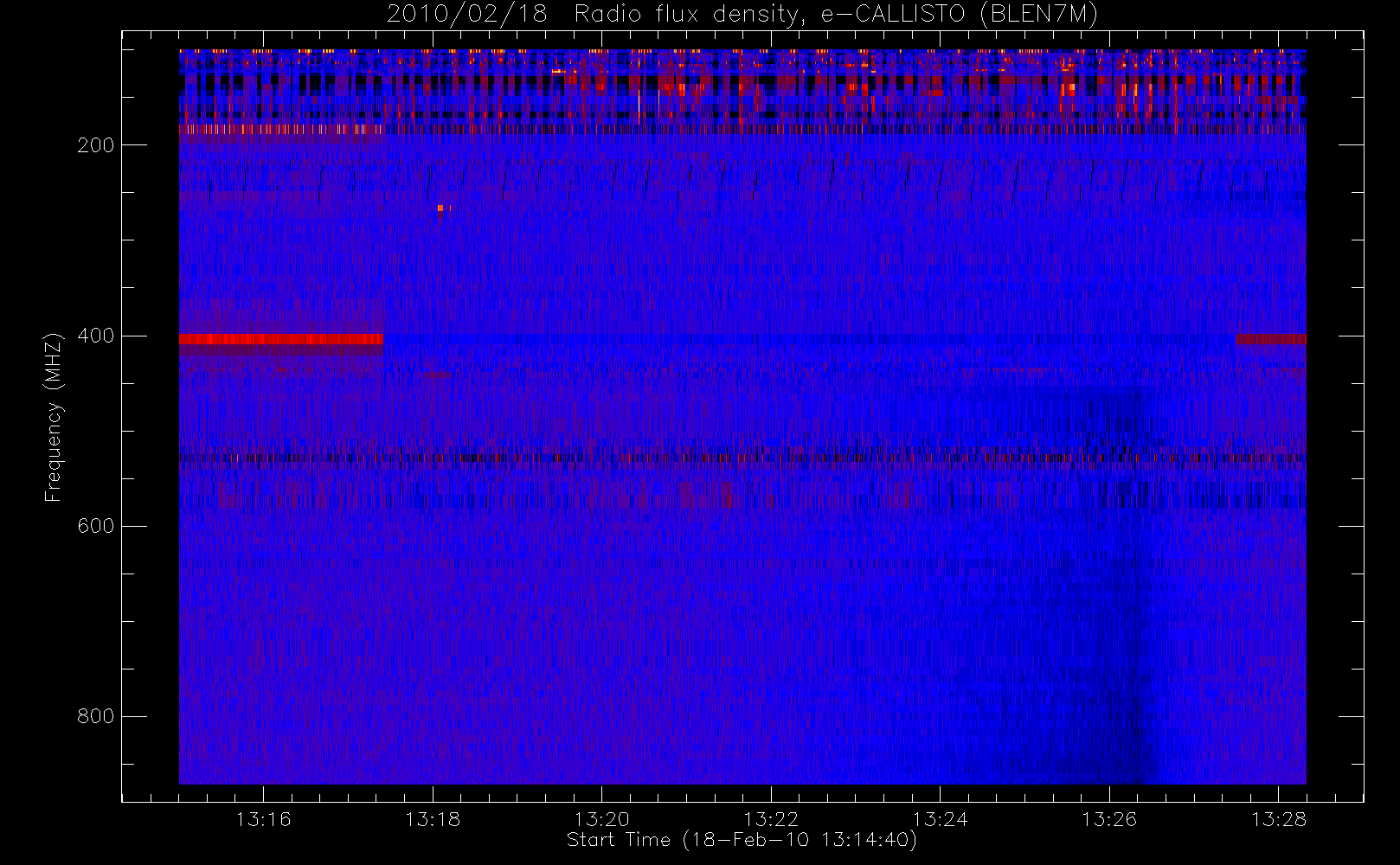Click the 'Start Time (18-Feb-10 13:14:40)' axis label
Screen dimensions: 1400x865
(742, 840)
